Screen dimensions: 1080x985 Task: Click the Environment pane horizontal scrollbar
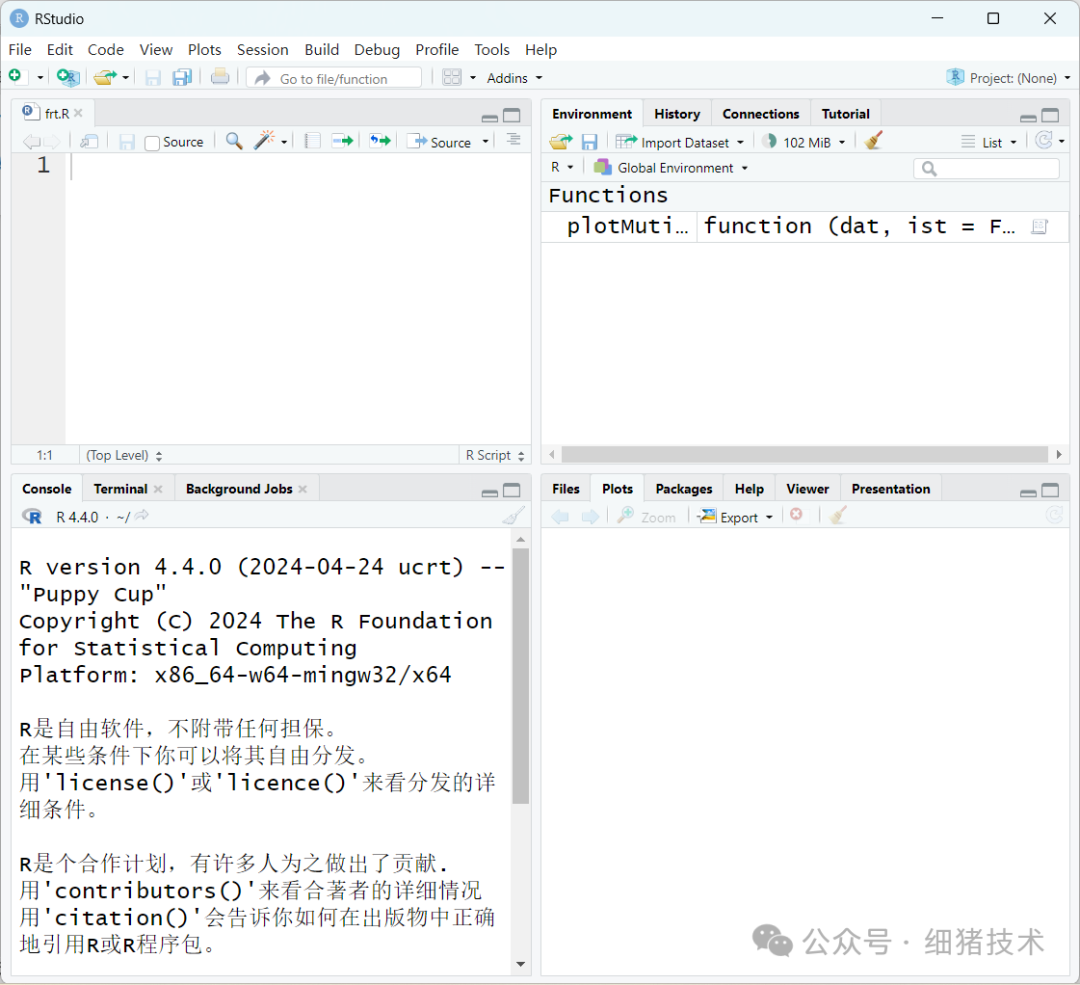[804, 455]
